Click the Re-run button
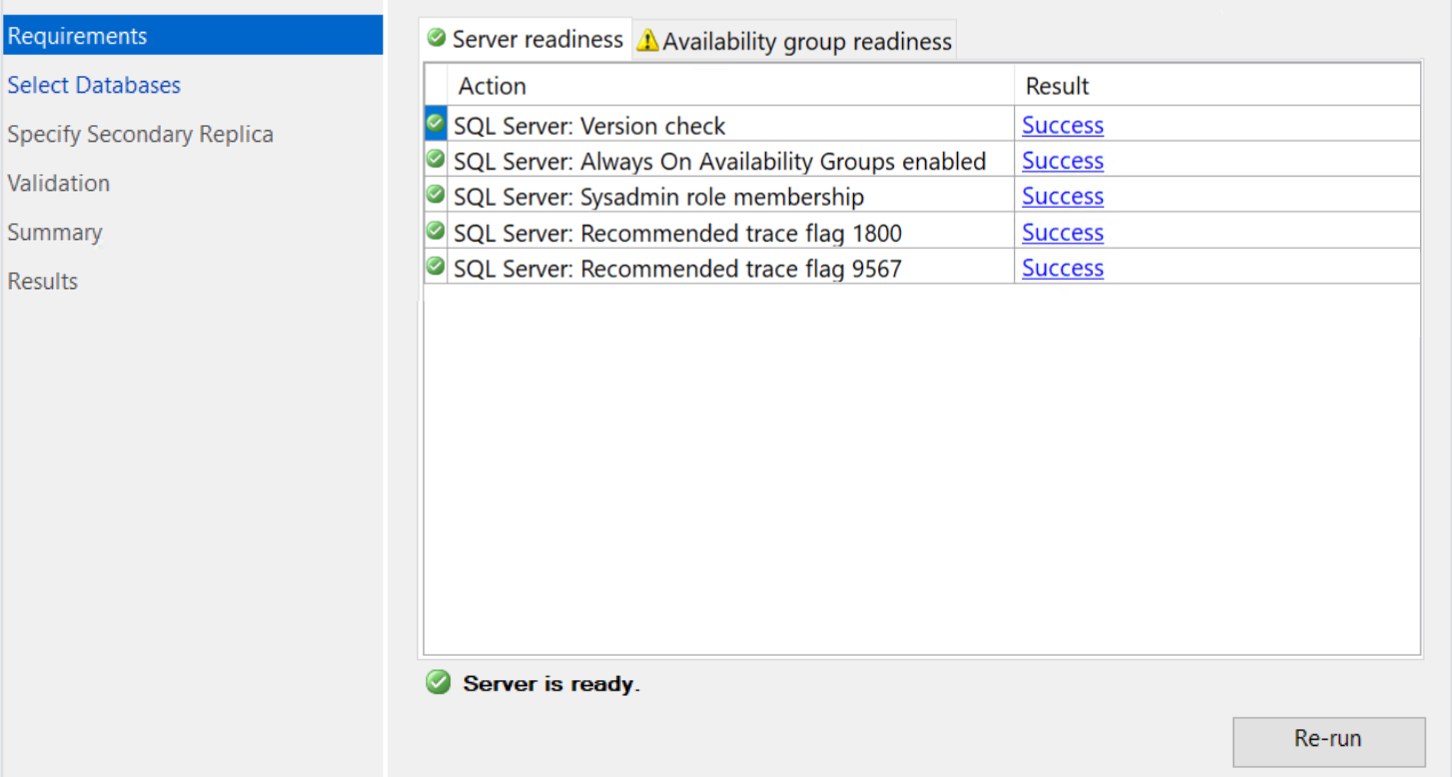Viewport: 1452px width, 777px height. [x=1328, y=740]
